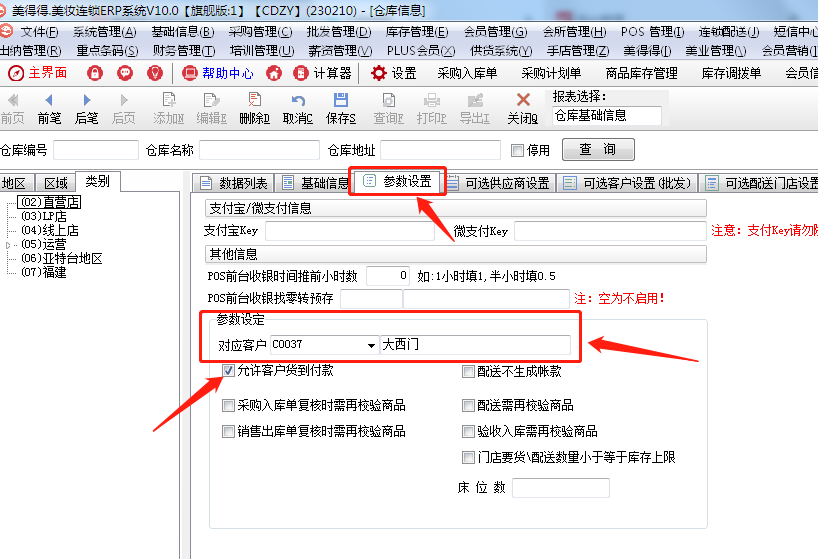
Task: Select (02)直营店 in tree
Action: (x=50, y=202)
